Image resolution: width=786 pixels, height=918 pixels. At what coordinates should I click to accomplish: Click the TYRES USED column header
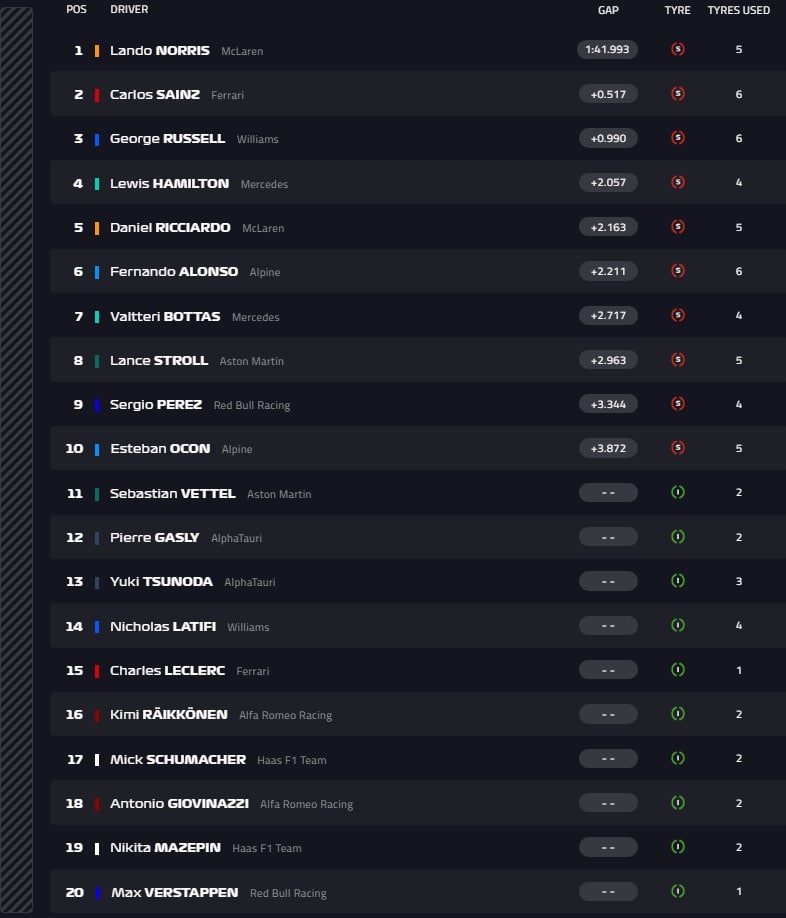(x=739, y=10)
